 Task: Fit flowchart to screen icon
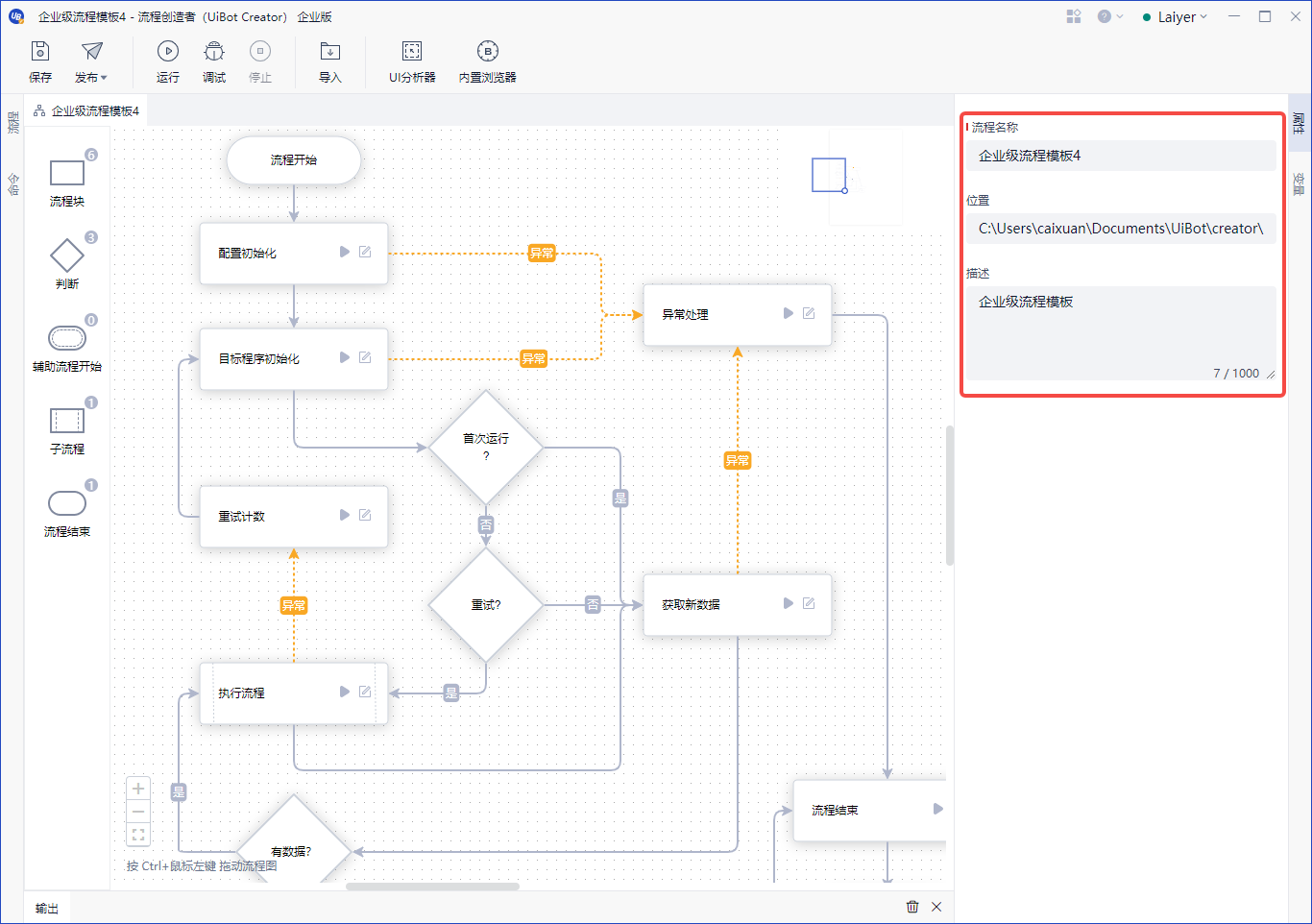tap(138, 835)
